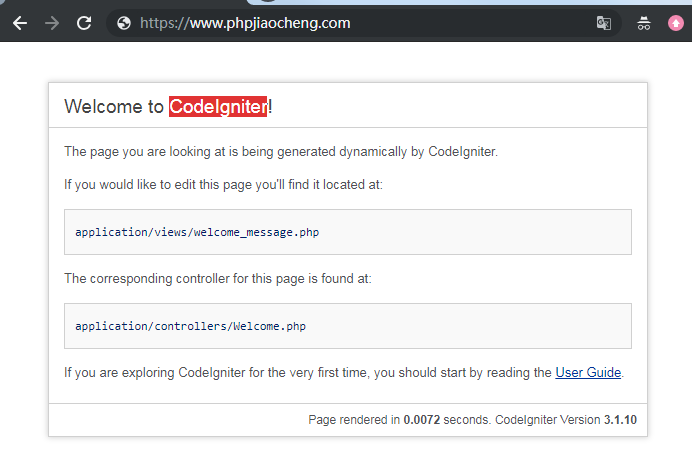The image size is (692, 467).
Task: View site info globe icon
Action: pyautogui.click(x=124, y=23)
